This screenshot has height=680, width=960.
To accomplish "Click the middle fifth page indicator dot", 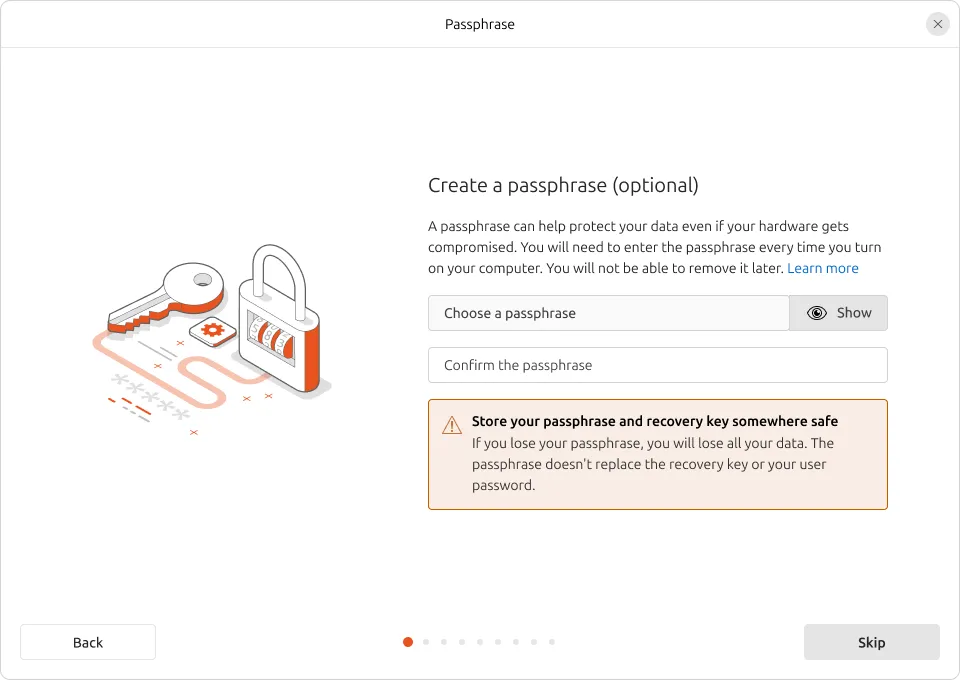I will (480, 642).
